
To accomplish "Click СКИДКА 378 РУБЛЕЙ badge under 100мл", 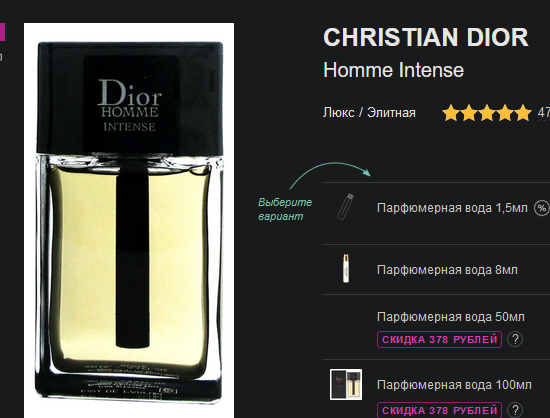I will tap(440, 410).
